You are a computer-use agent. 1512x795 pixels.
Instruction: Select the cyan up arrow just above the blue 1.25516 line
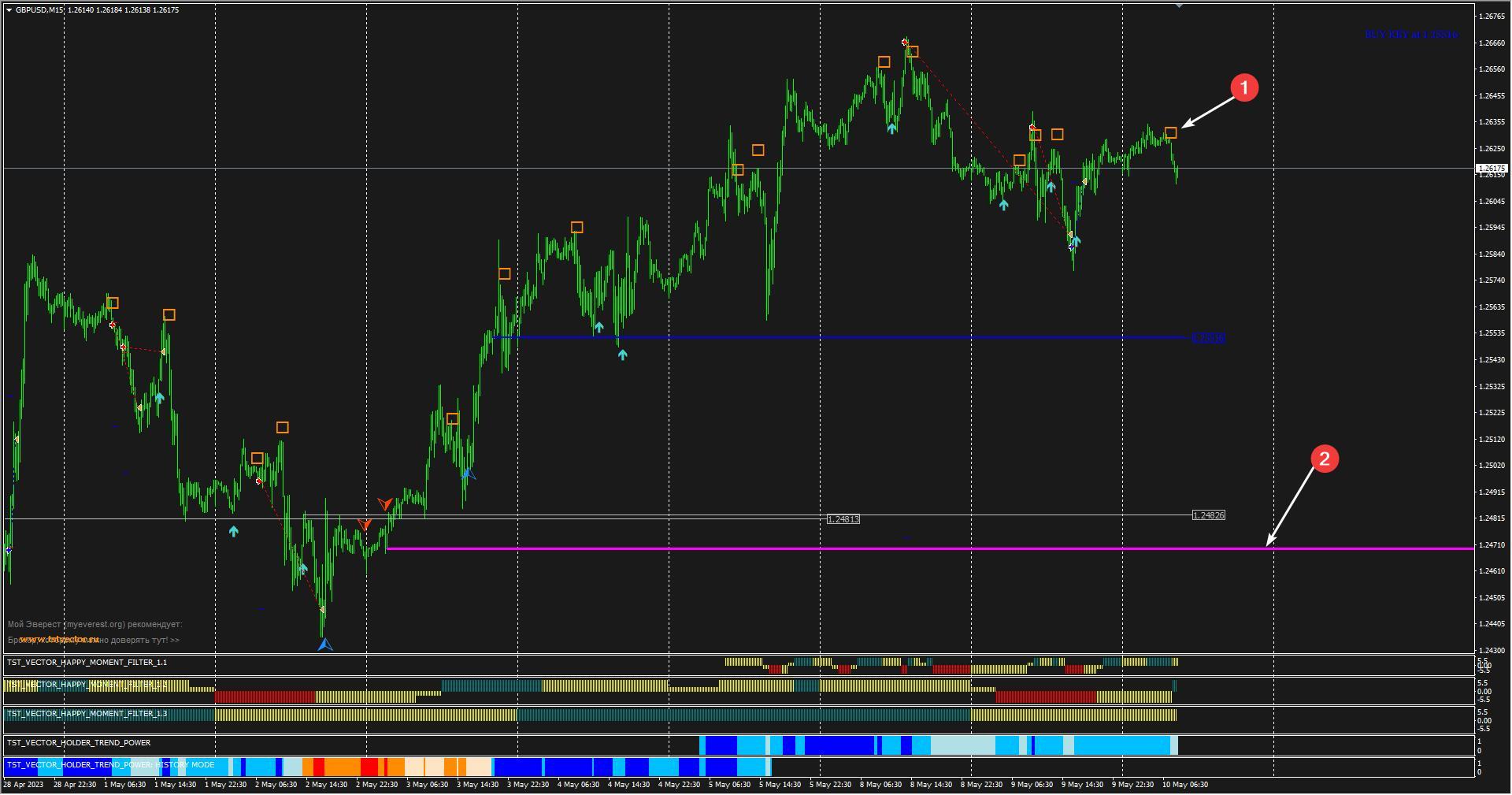[598, 327]
